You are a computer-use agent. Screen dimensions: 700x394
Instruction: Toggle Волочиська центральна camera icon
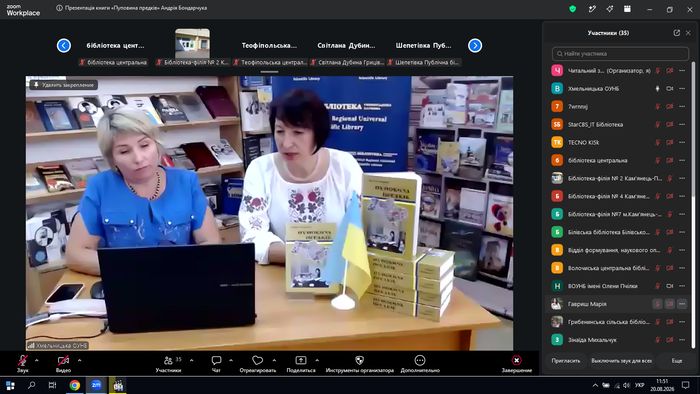(x=670, y=268)
